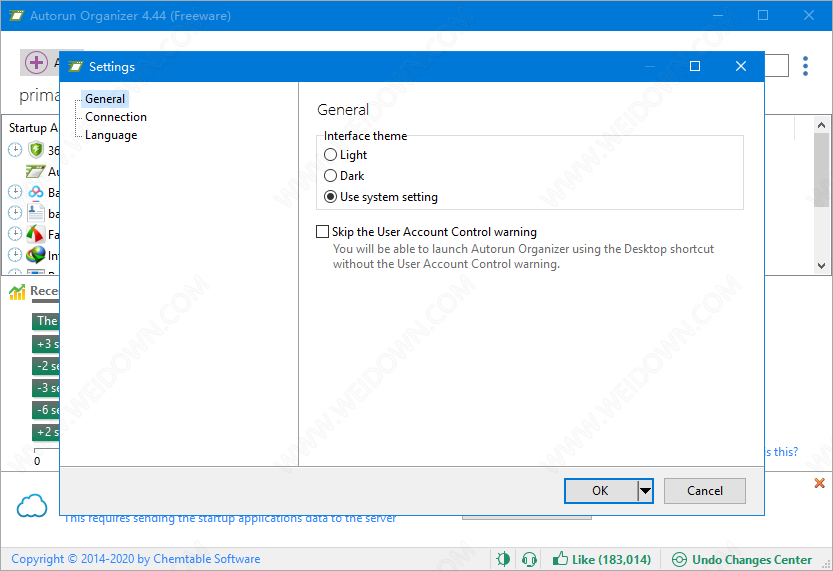The image size is (833, 571).
Task: Click the Autorun Organizer entry icon in list
Action: tap(36, 171)
